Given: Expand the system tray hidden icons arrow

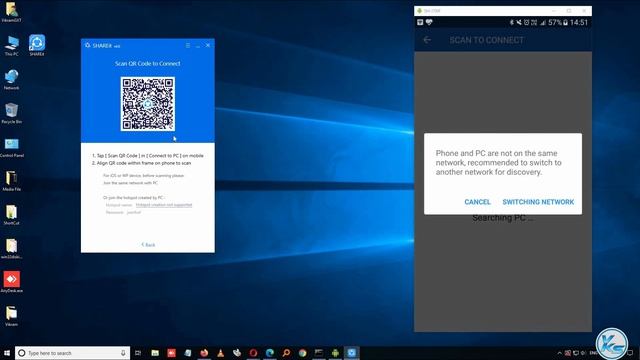Looking at the screenshot, I should tap(560, 353).
